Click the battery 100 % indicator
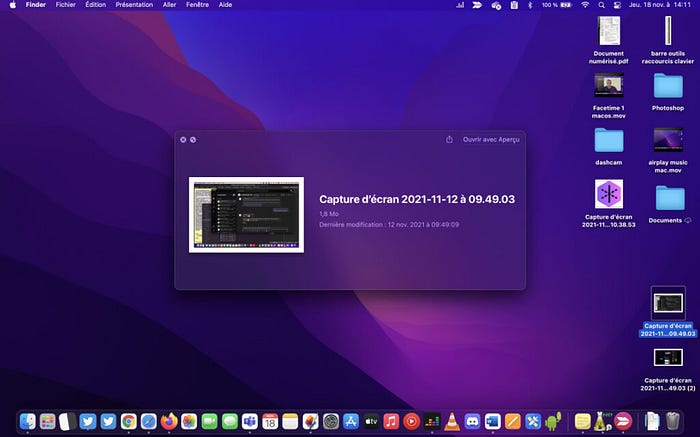This screenshot has width=700, height=437. click(x=556, y=5)
